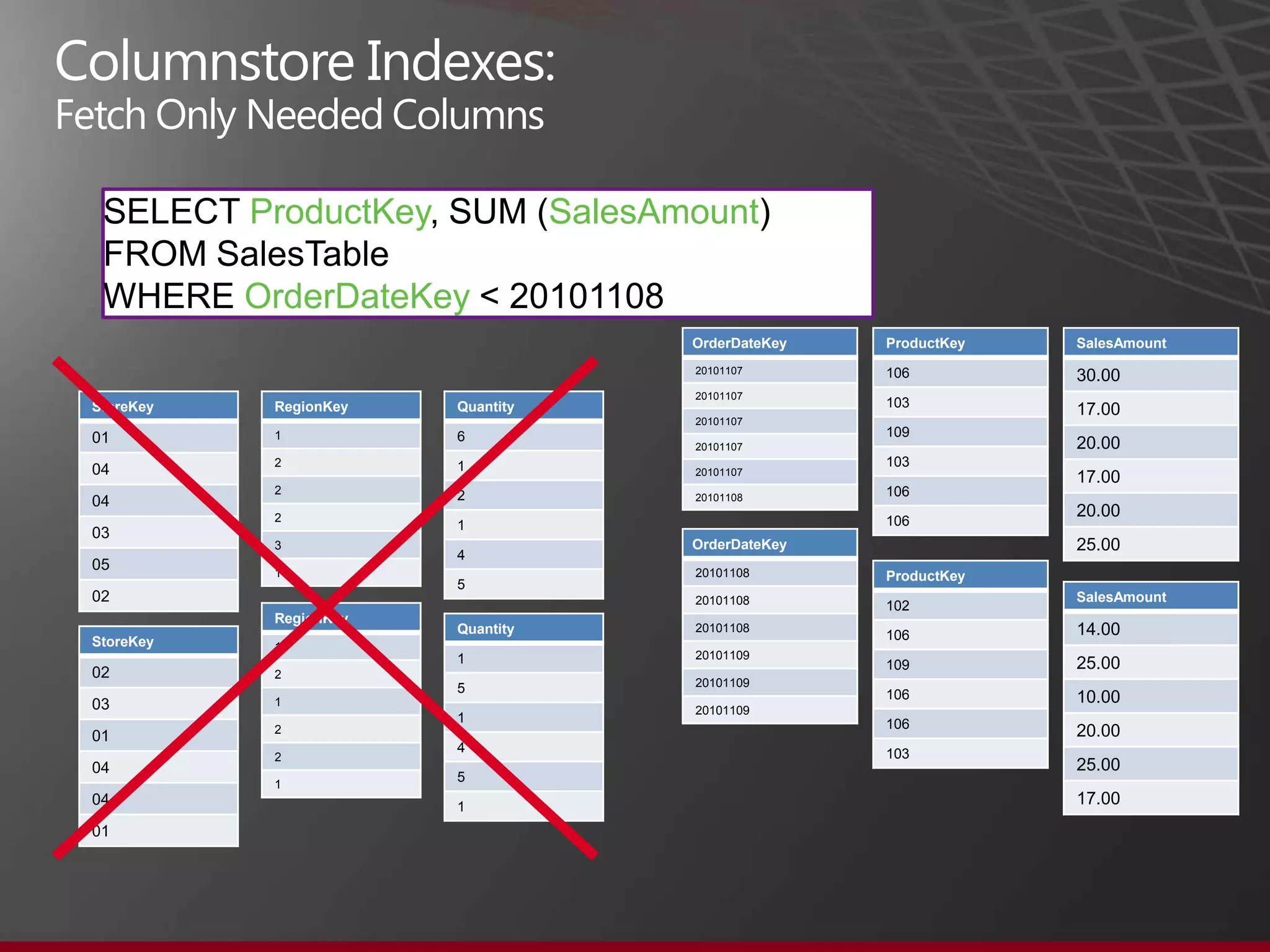
Task: Click "OrderDateKey" header above the 20101107 rows
Action: coord(770,343)
